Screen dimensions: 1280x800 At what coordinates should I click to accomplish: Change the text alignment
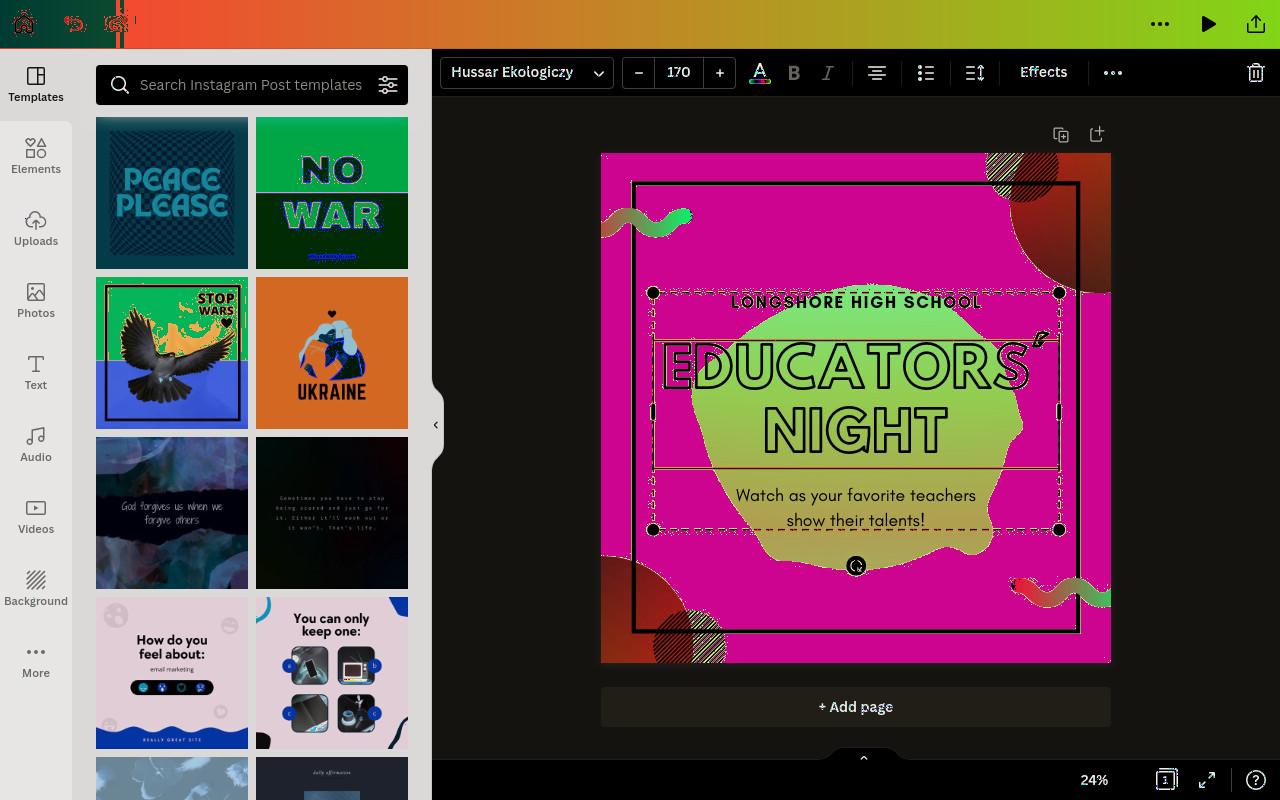tap(877, 72)
